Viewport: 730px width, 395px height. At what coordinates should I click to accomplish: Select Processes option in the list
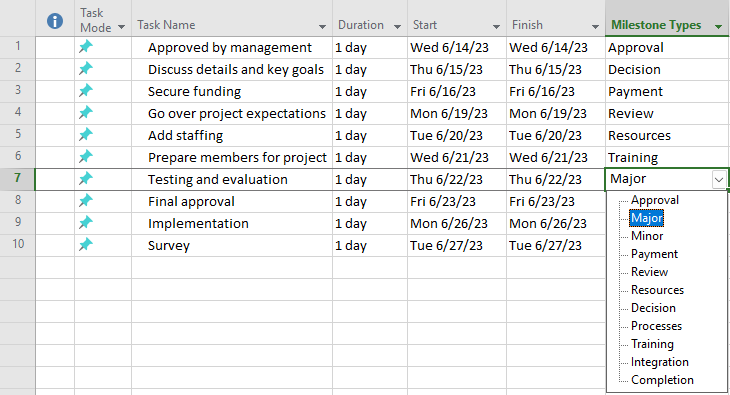(x=656, y=326)
